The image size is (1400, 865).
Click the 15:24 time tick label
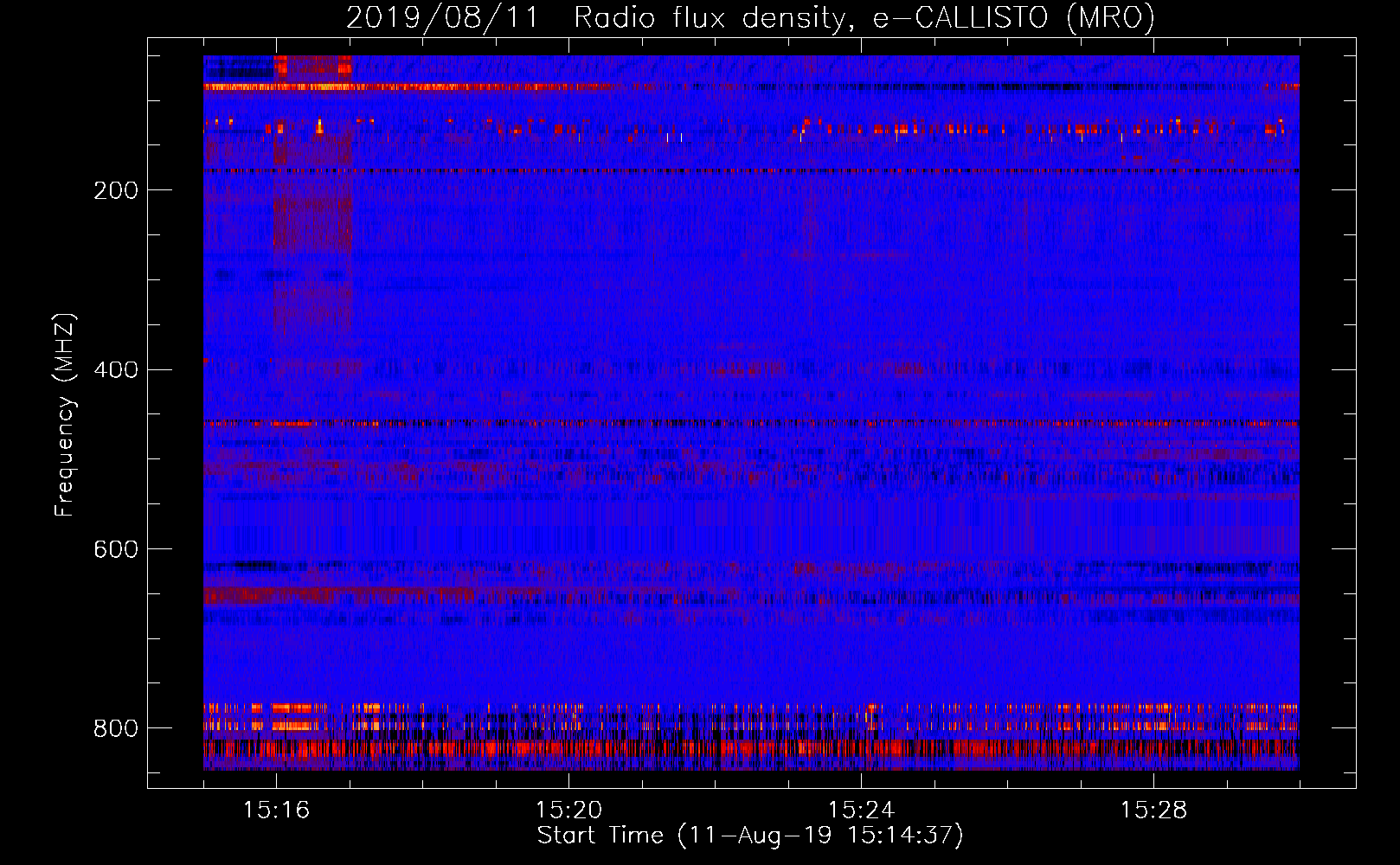pyautogui.click(x=861, y=811)
